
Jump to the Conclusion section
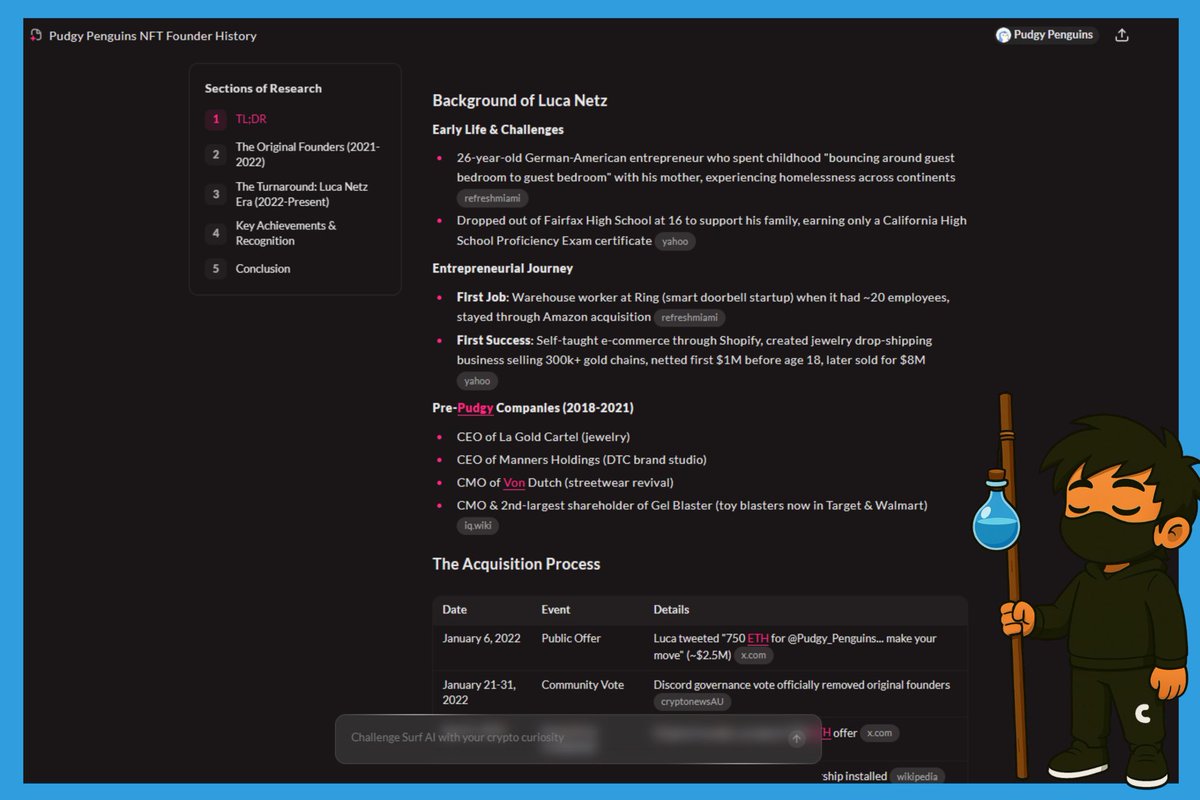tap(263, 269)
